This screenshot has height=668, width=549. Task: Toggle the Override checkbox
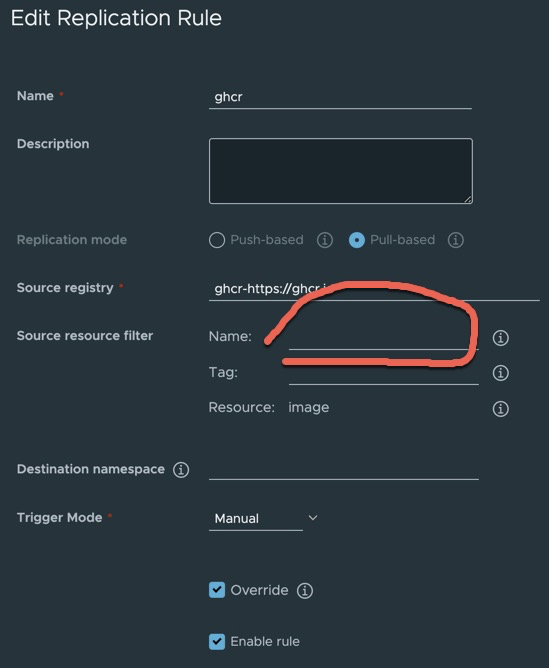pos(217,590)
